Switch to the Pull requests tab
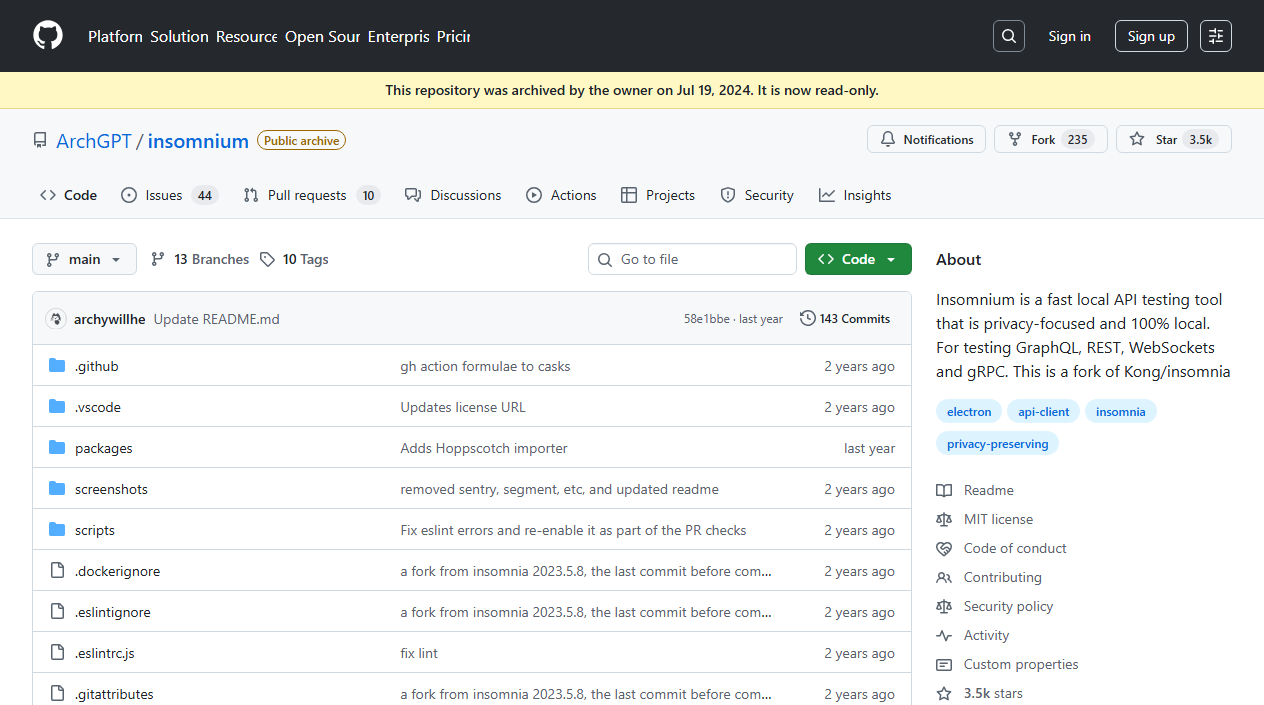The height and width of the screenshot is (705, 1264). click(x=312, y=195)
